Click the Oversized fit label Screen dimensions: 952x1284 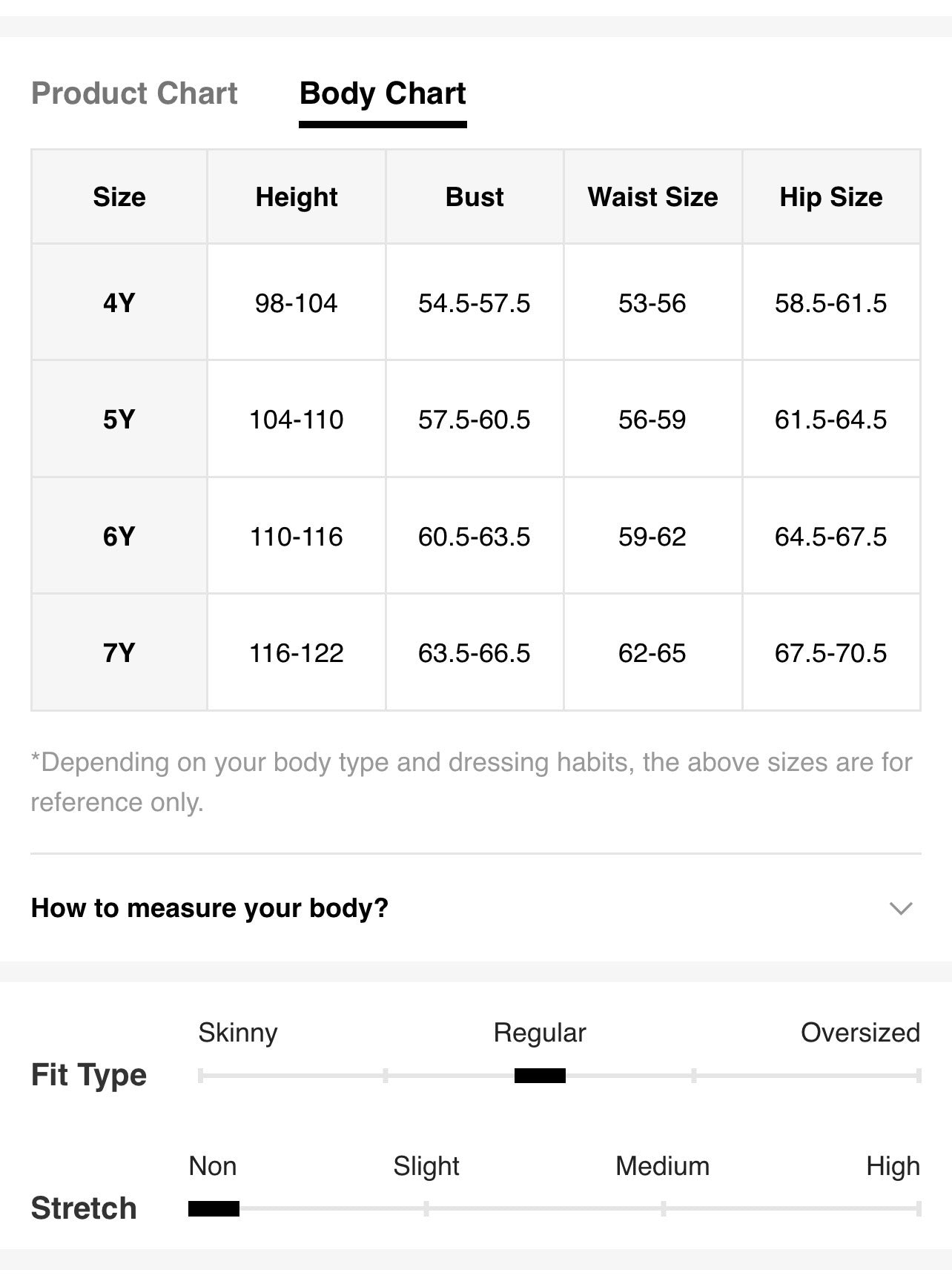tap(860, 1033)
